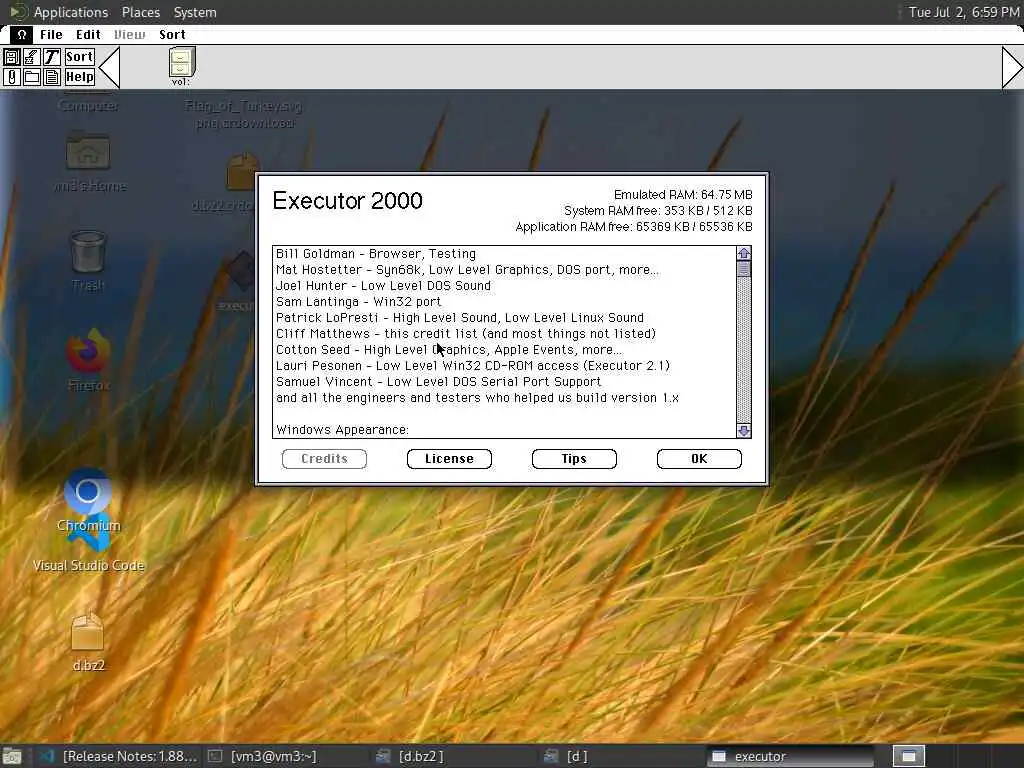Select the Trash desktop icon
The width and height of the screenshot is (1024, 768).
click(x=88, y=260)
